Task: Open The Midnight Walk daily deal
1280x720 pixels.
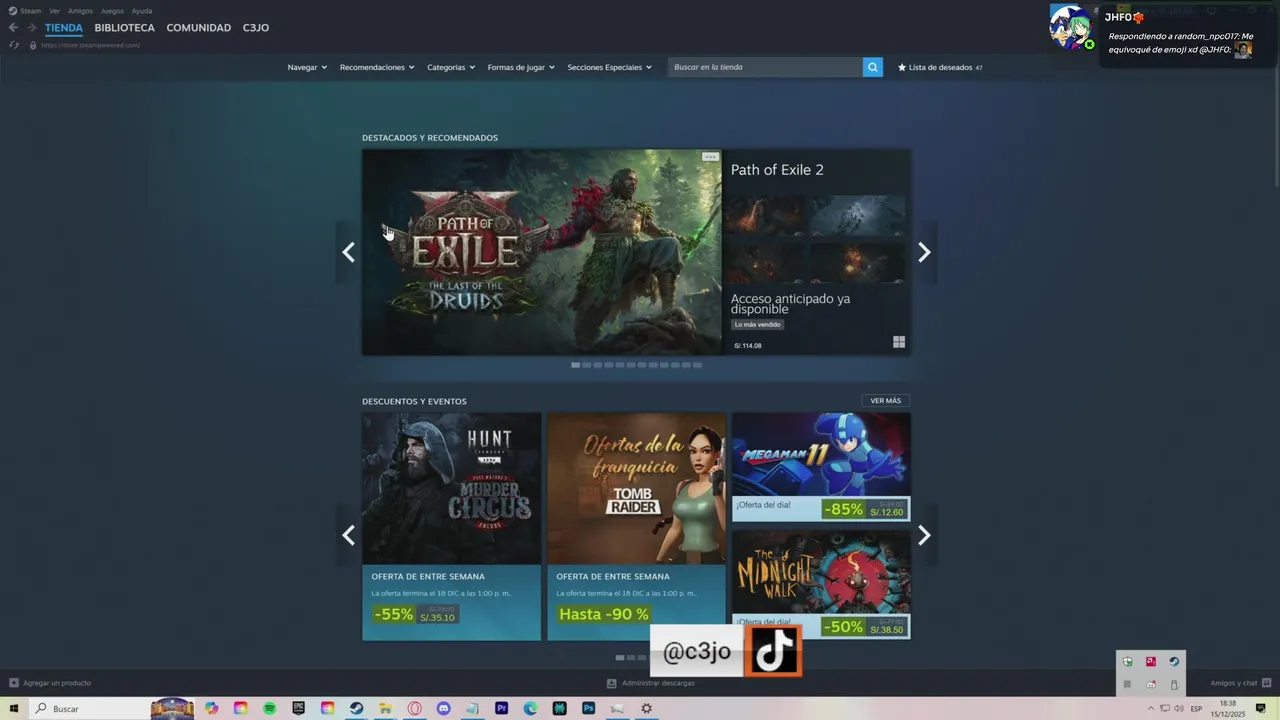Action: click(x=821, y=584)
